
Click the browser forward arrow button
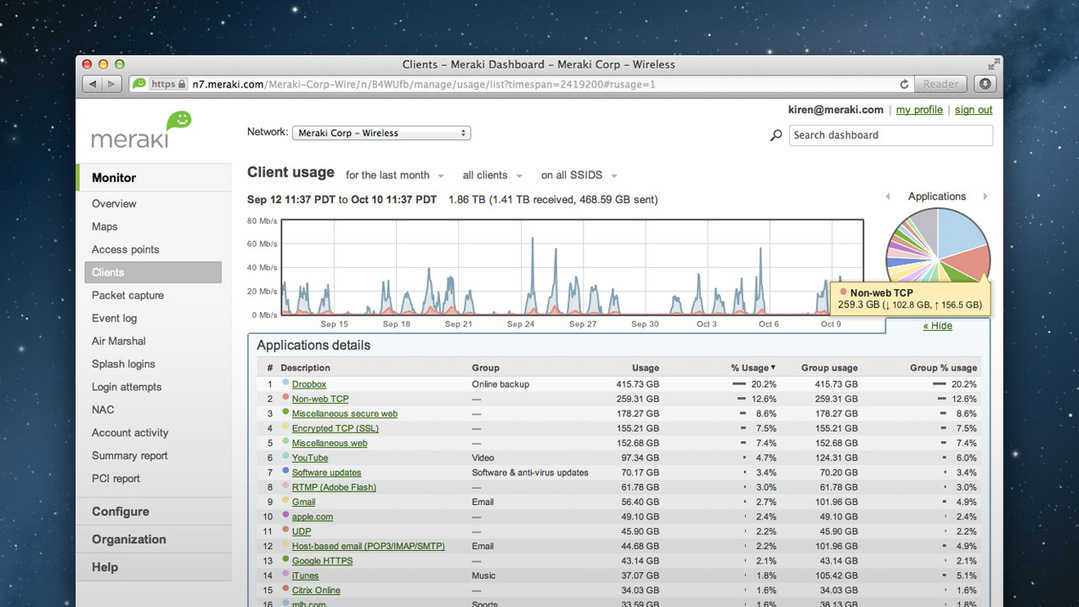tap(112, 84)
